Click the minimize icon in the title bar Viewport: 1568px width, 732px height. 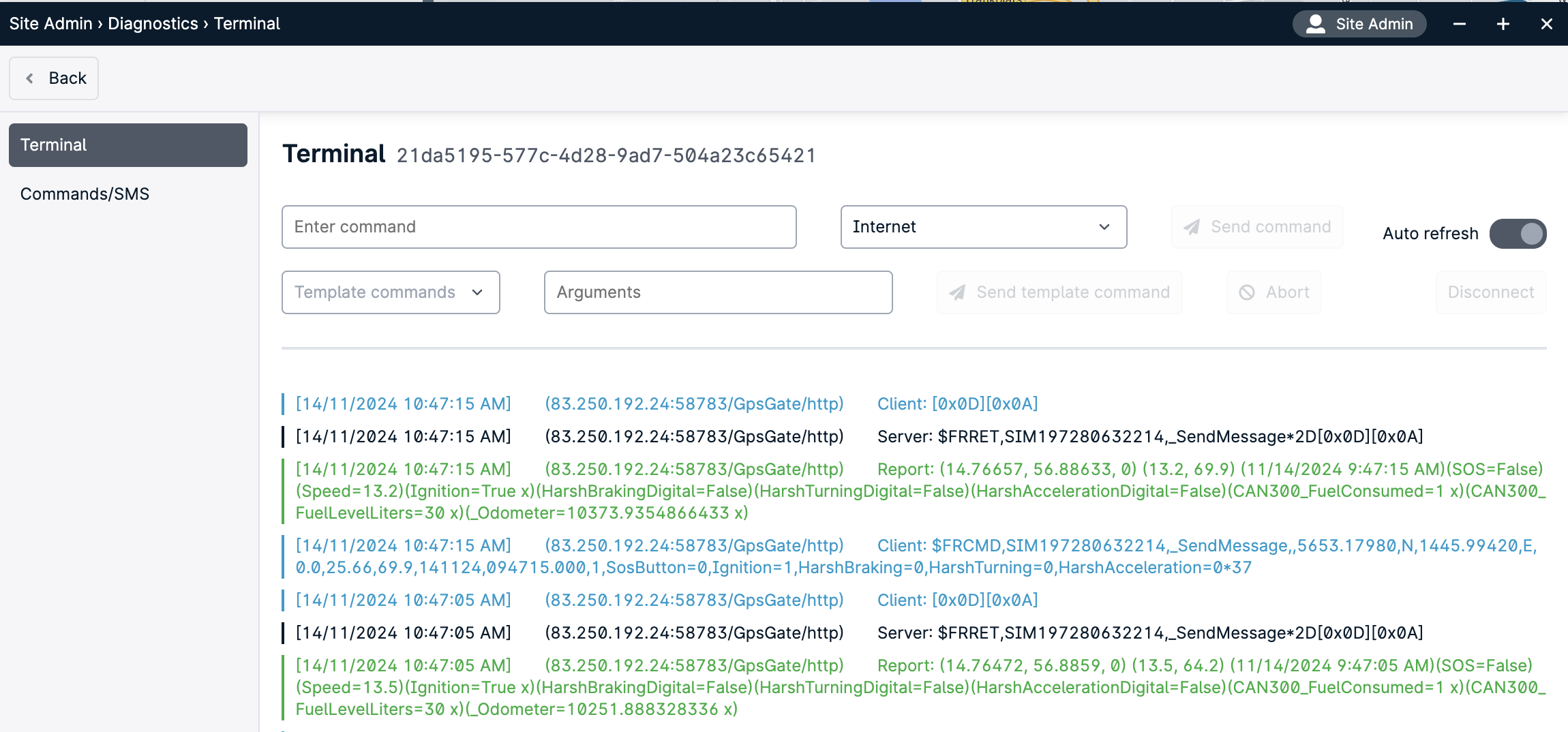click(x=1460, y=24)
